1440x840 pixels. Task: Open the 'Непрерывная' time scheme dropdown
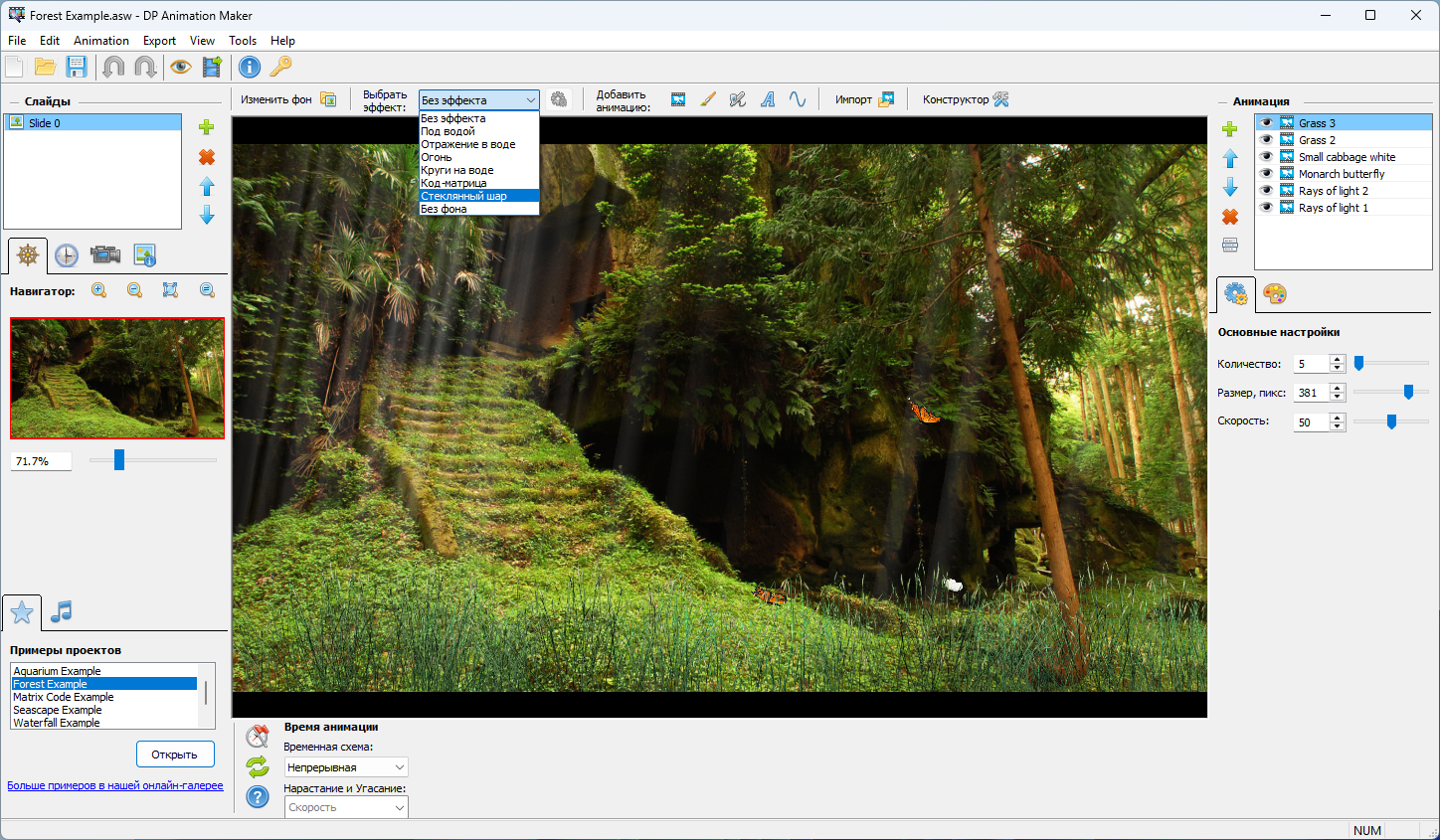(346, 767)
